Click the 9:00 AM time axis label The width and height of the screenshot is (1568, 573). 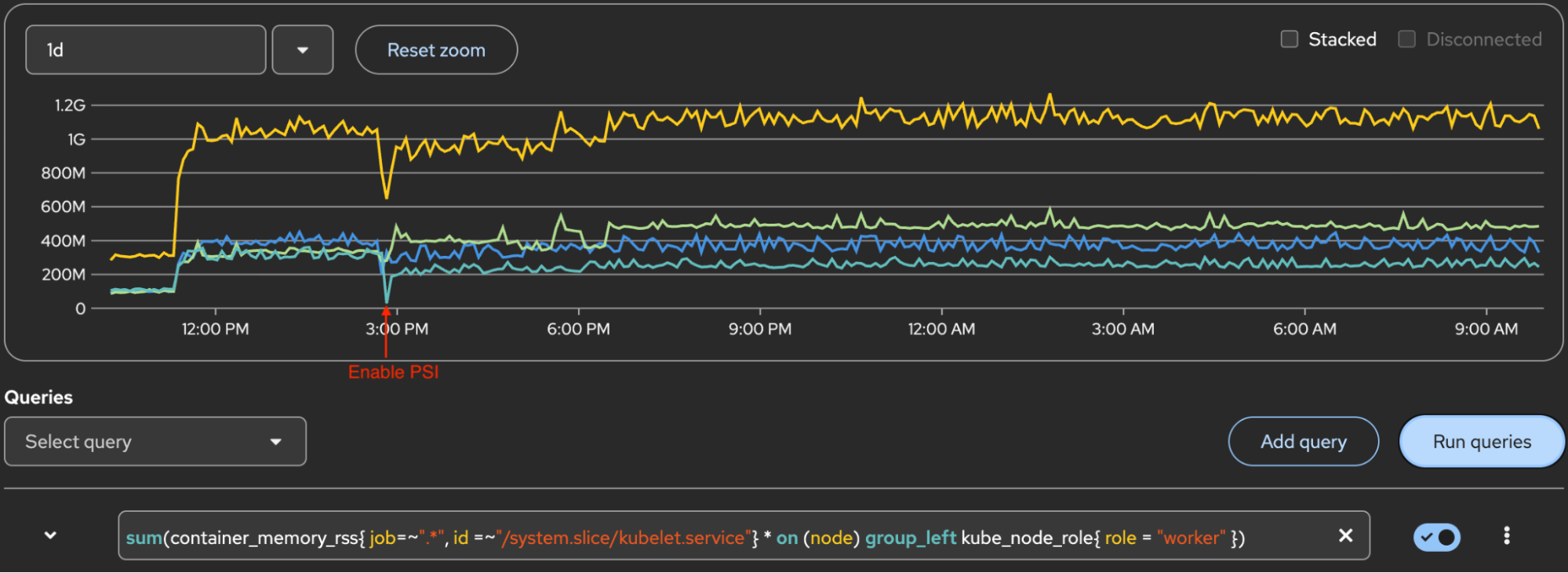pyautogui.click(x=1486, y=329)
